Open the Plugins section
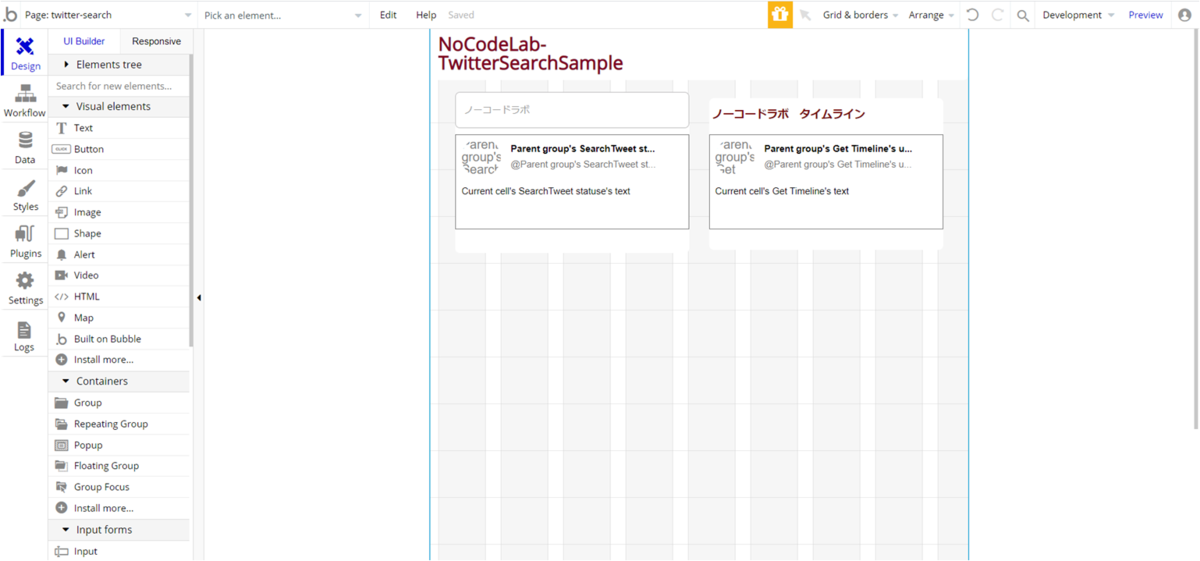The width and height of the screenshot is (1200, 561). [25, 242]
